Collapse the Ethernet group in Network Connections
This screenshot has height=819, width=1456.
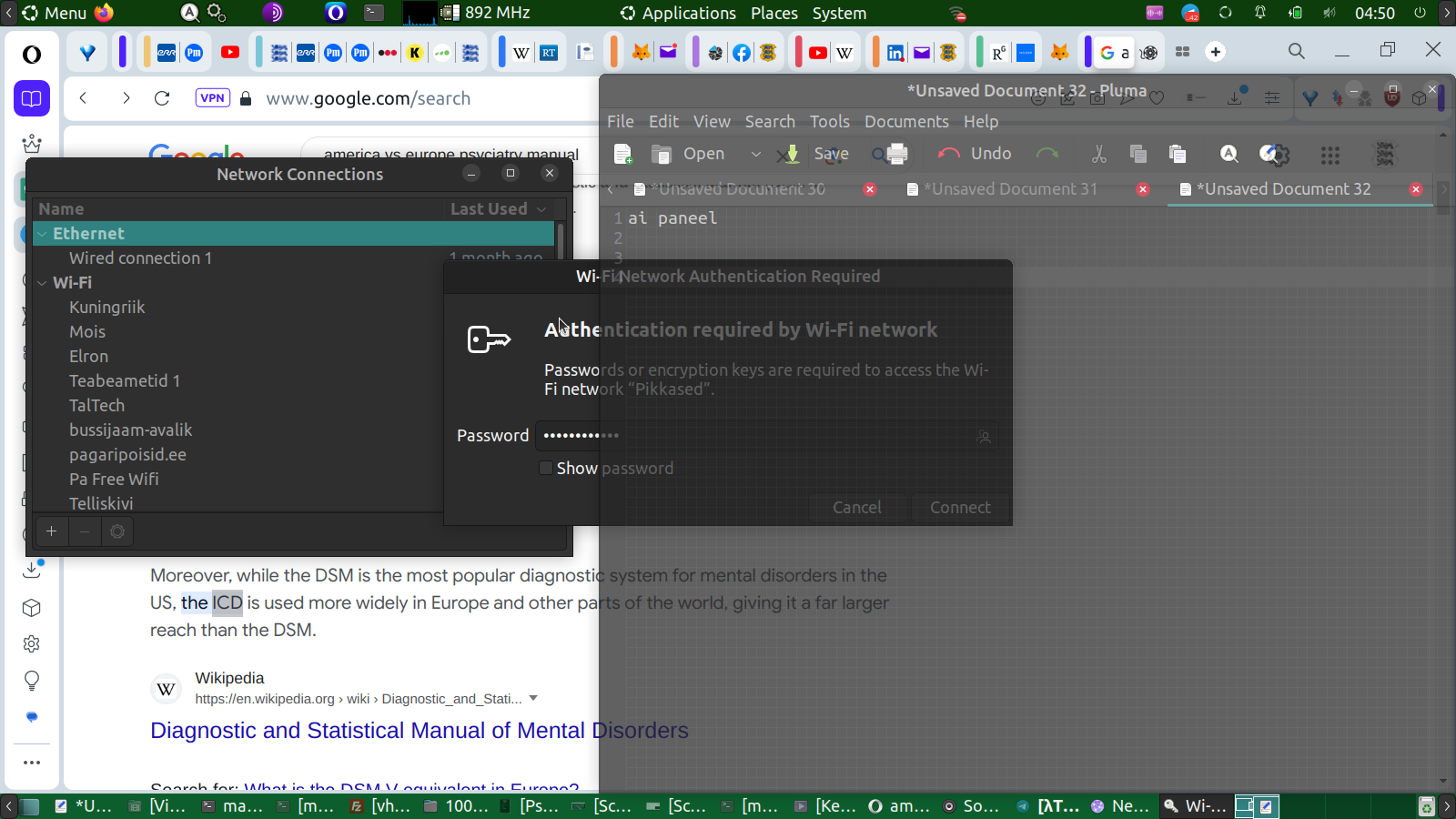tap(42, 234)
